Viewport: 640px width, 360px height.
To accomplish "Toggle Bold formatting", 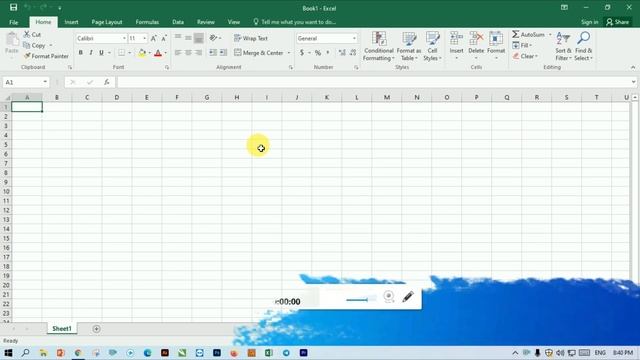I will click(x=80, y=53).
